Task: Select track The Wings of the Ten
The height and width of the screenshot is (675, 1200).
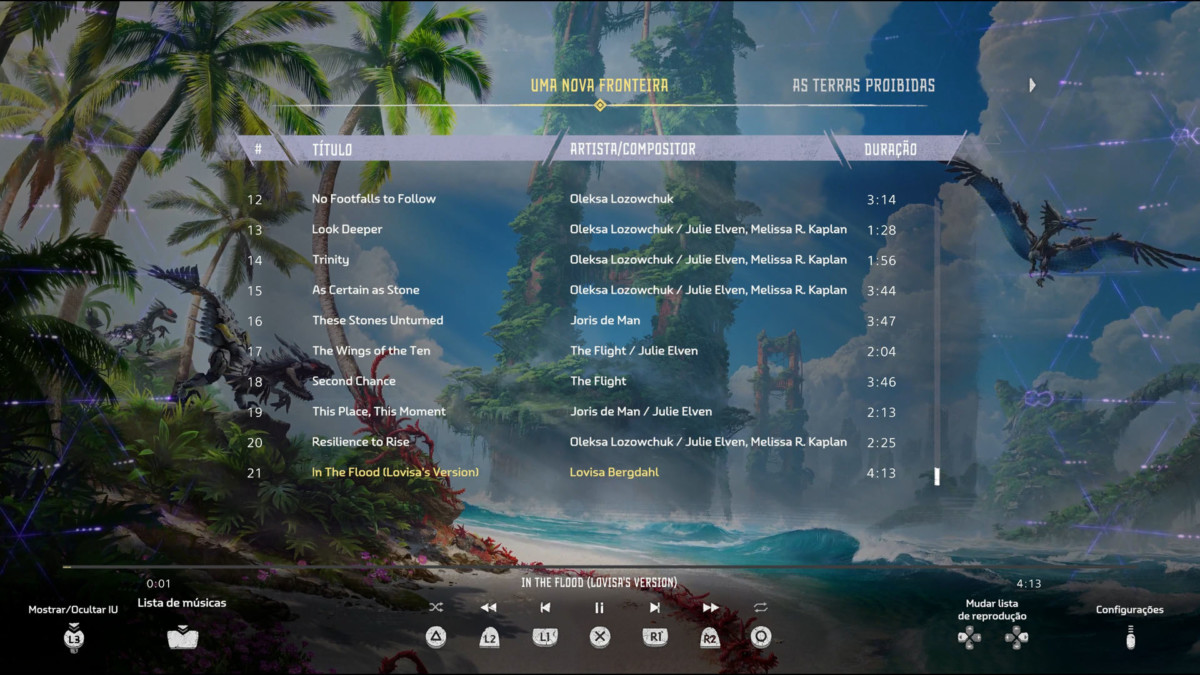Action: coord(371,350)
